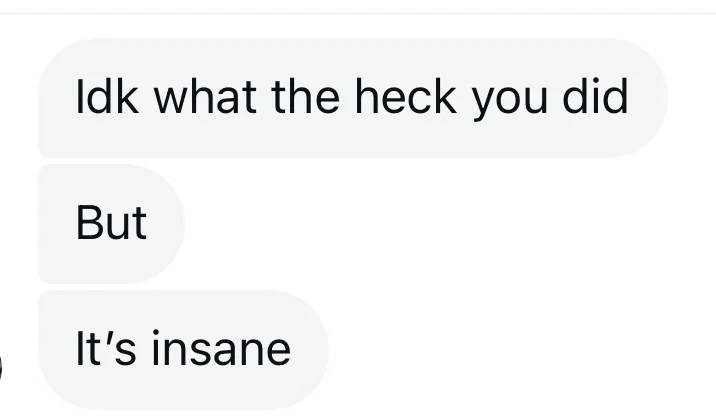This screenshot has height=419, width=716.
Task: Click the word 'It's' in the last message
Action: tap(106, 349)
